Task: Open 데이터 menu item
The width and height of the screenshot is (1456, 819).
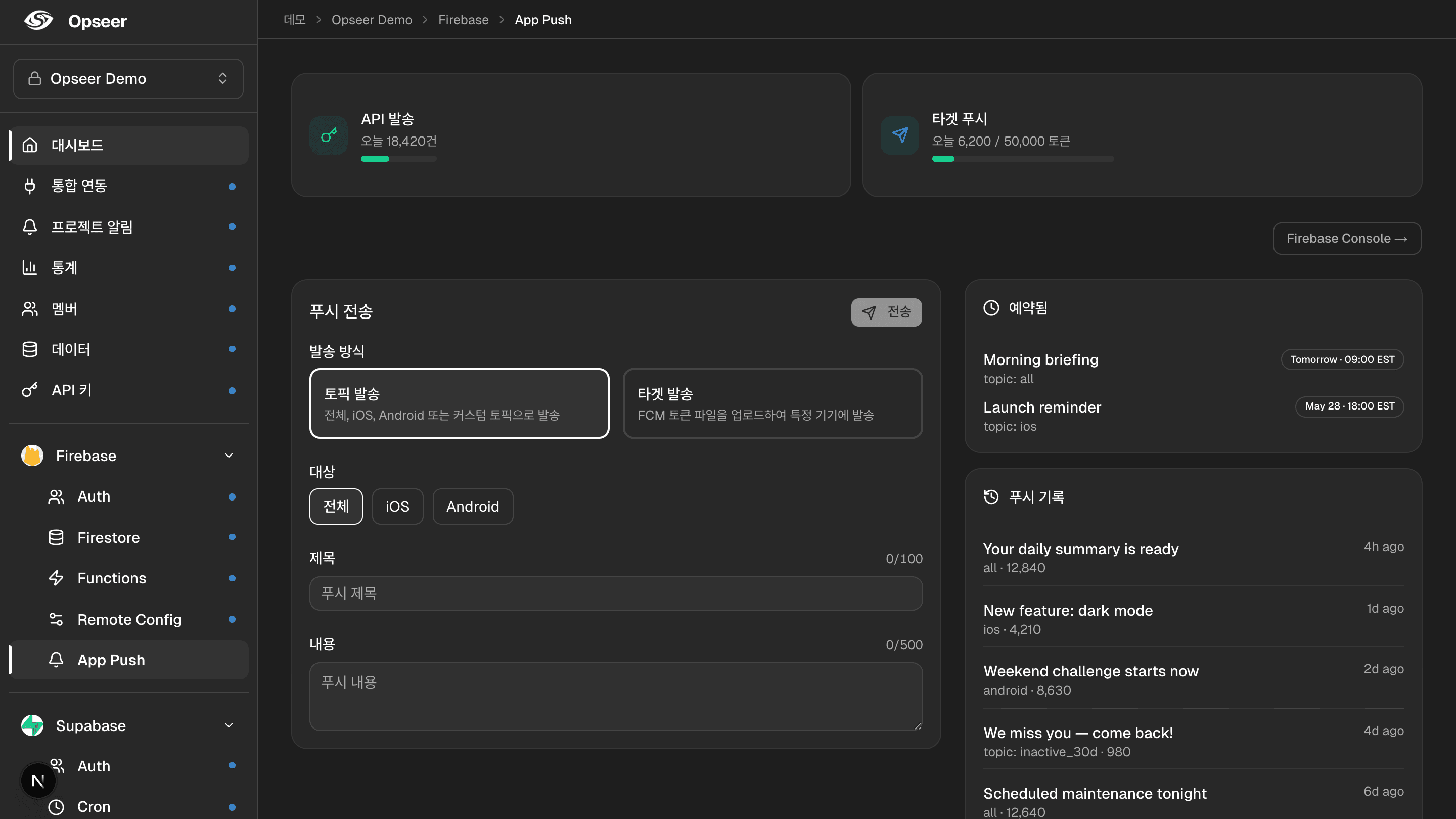Action: click(129, 349)
